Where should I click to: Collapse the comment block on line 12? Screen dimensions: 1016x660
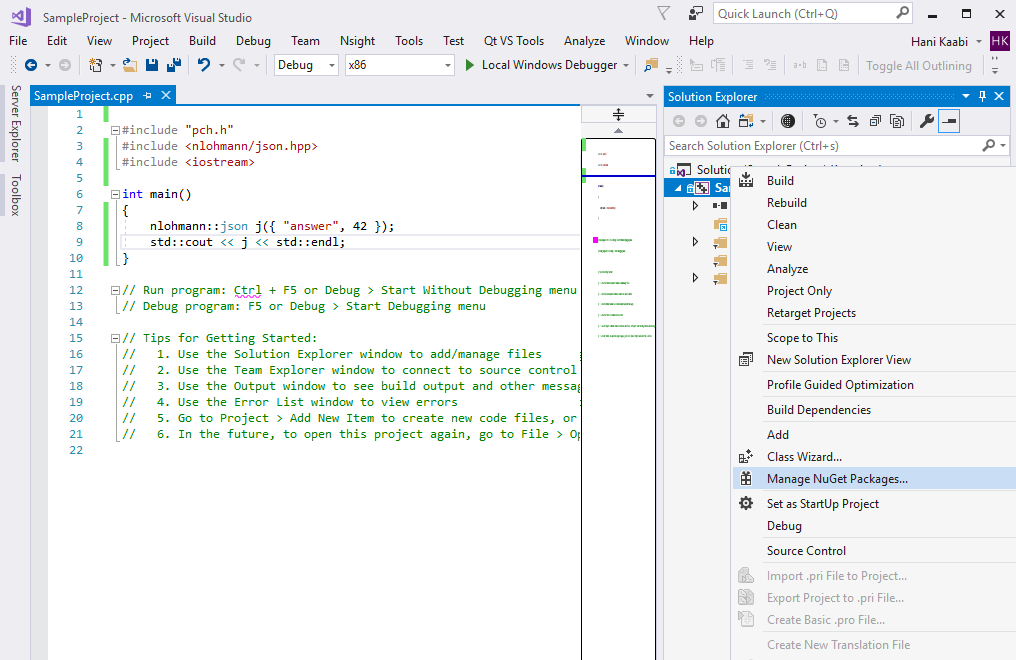click(x=115, y=290)
